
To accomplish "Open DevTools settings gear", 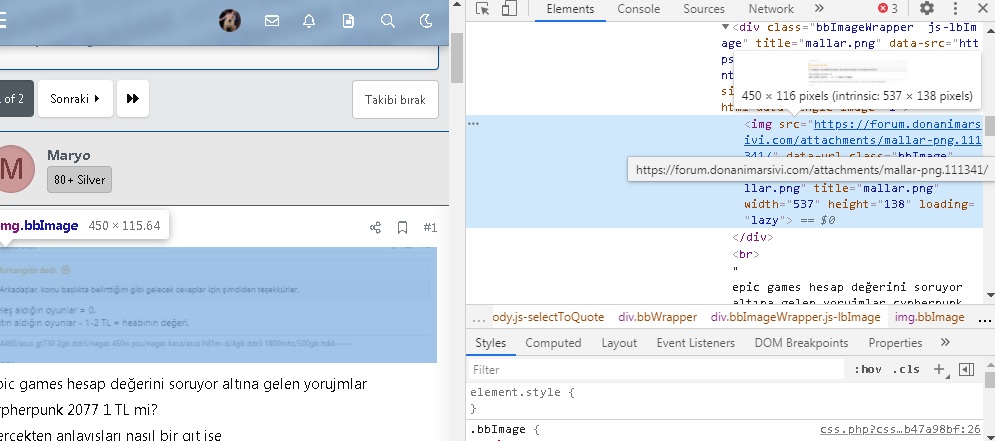I will 926,9.
